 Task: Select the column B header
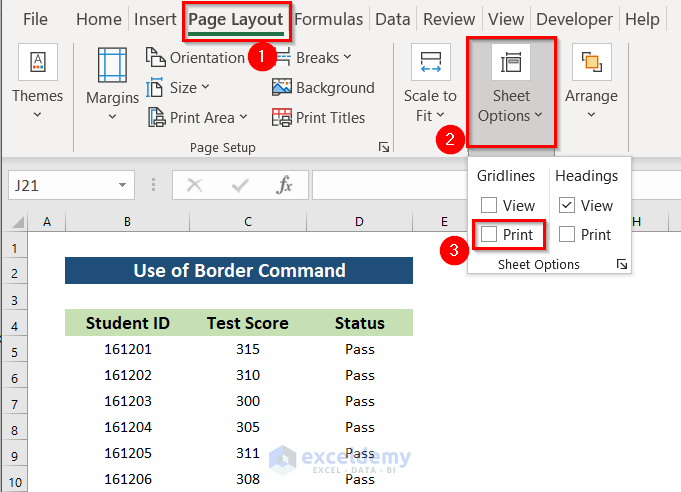(127, 222)
